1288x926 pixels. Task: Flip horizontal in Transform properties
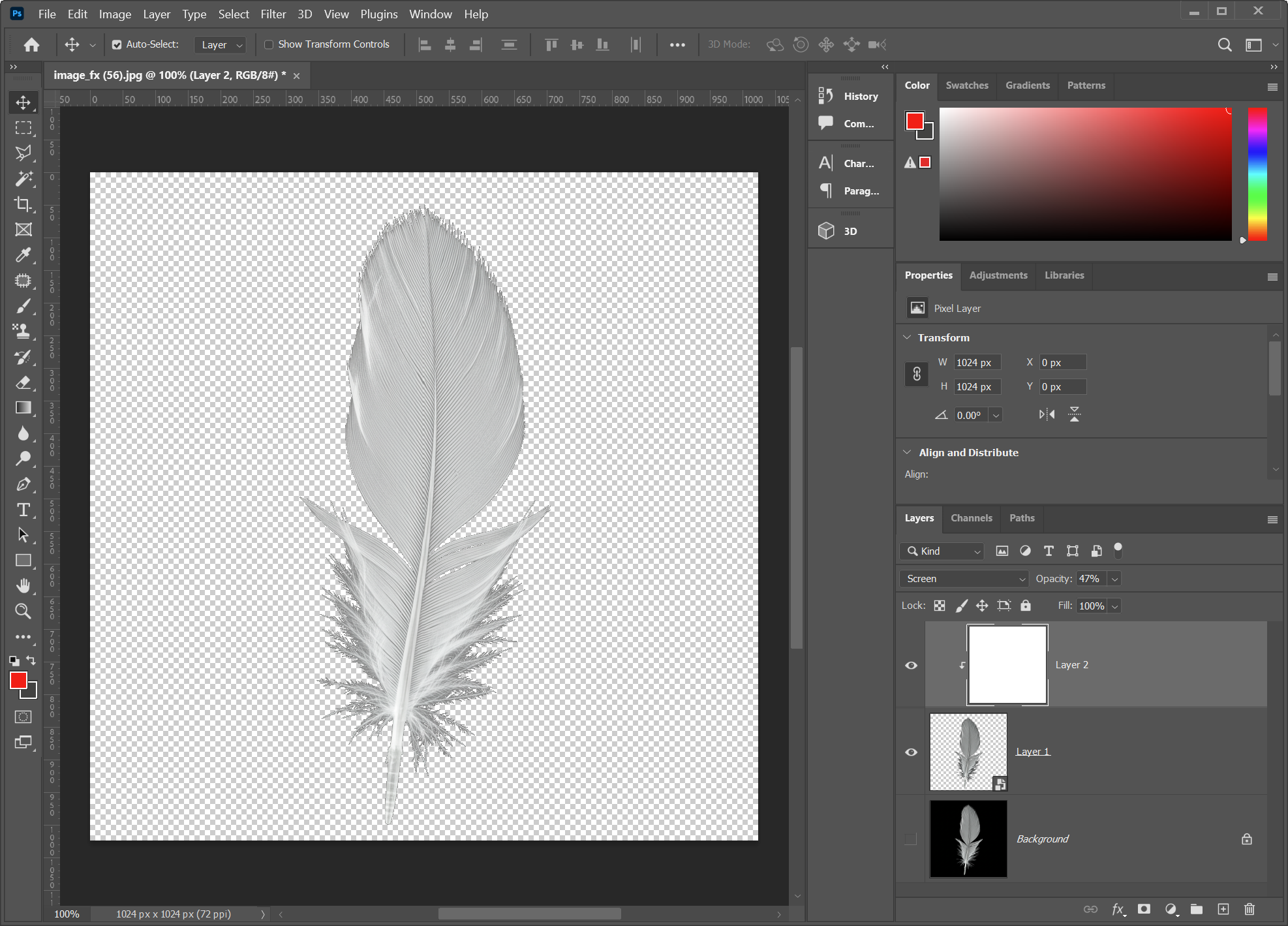click(1047, 414)
